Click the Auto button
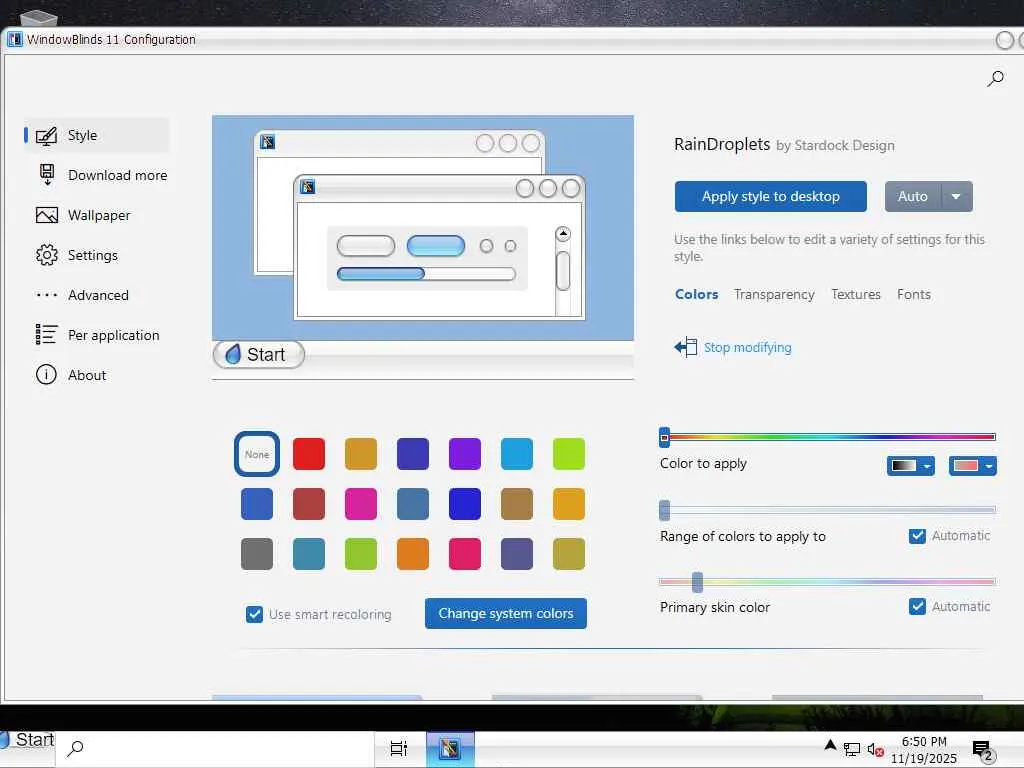 coord(913,197)
